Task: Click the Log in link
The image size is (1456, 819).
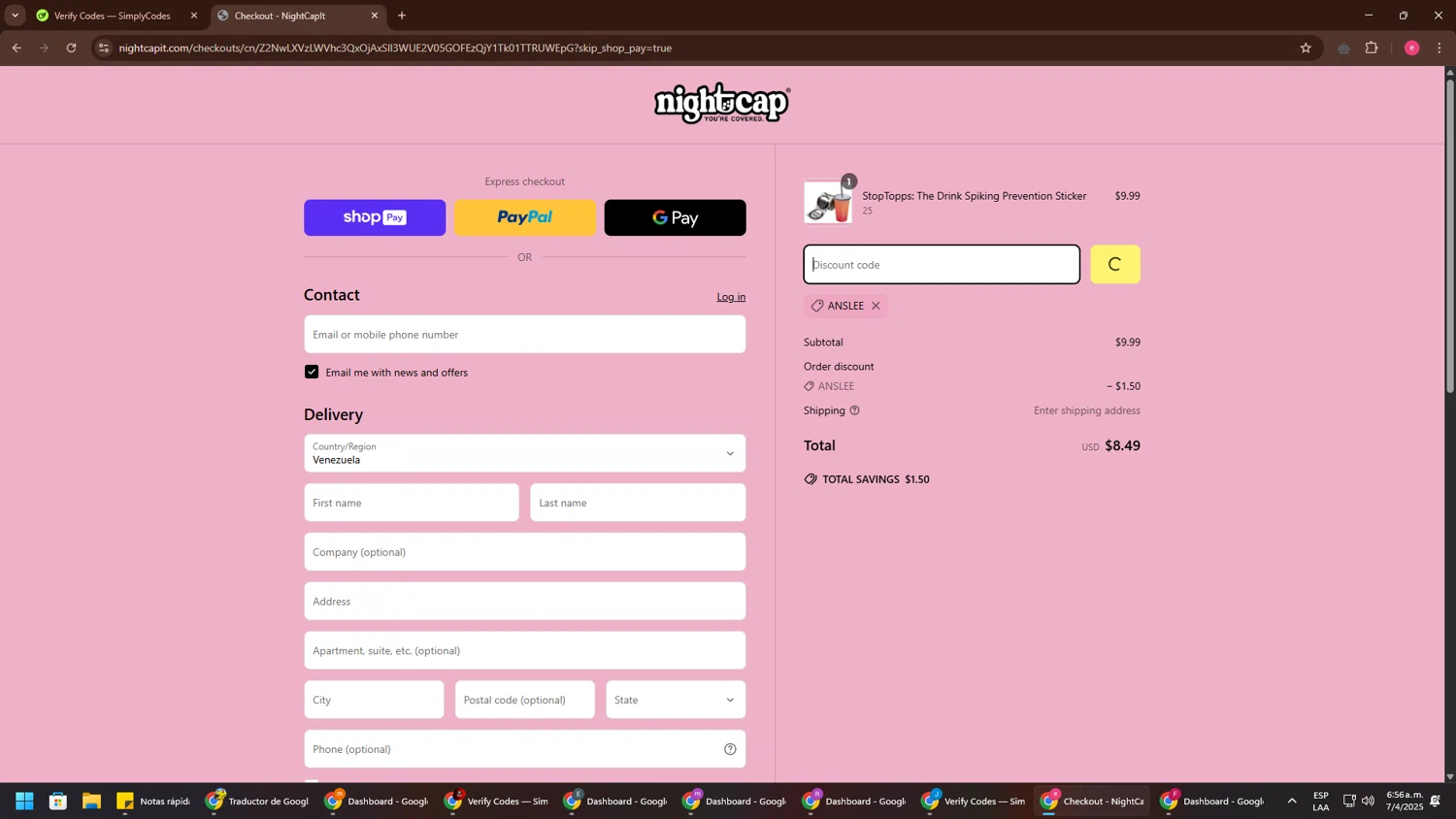Action: 731,297
